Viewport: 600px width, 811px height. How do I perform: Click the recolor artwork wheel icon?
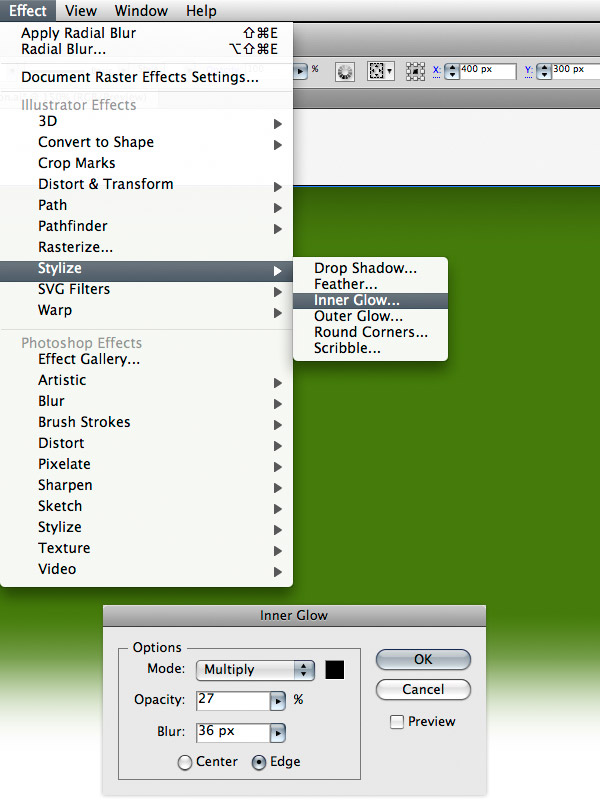(344, 72)
